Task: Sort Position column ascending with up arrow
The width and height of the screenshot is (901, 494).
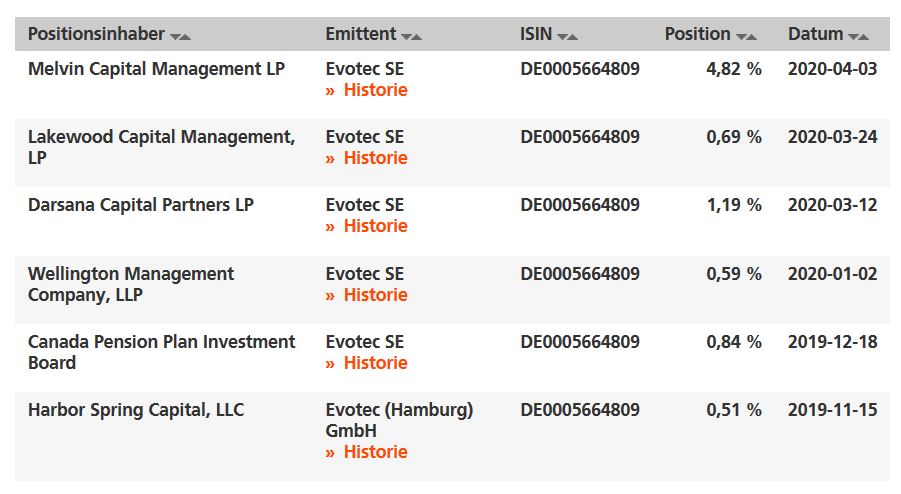Action: pyautogui.click(x=751, y=36)
